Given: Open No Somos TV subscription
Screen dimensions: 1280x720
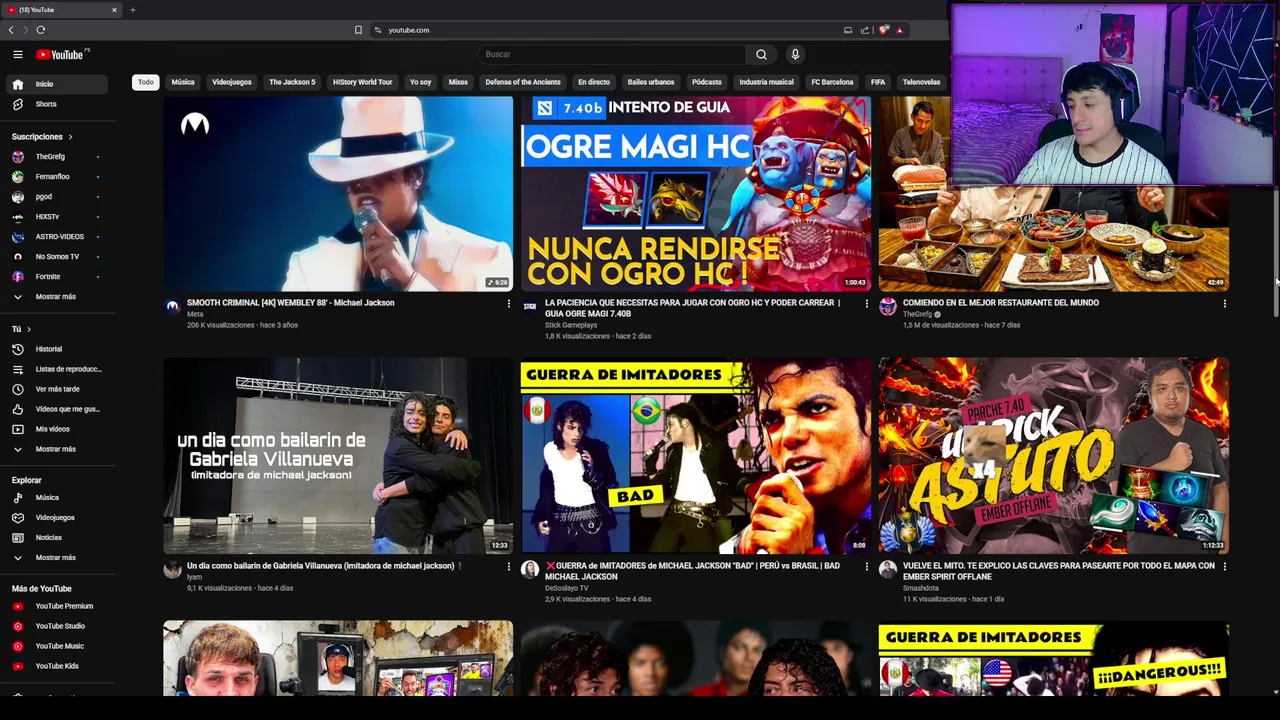Looking at the screenshot, I should point(58,256).
